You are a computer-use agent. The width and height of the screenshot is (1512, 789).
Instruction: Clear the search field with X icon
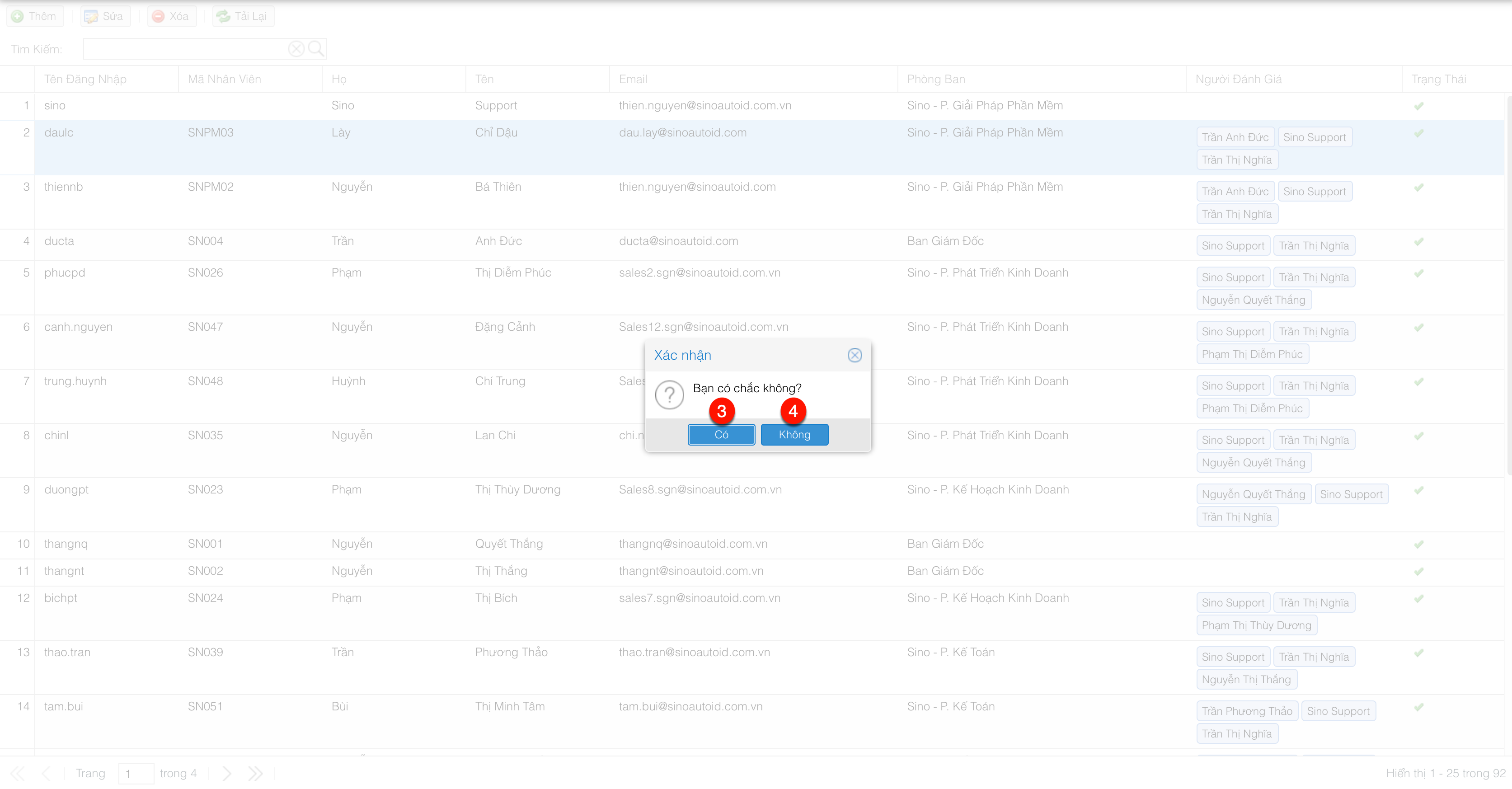pyautogui.click(x=296, y=49)
